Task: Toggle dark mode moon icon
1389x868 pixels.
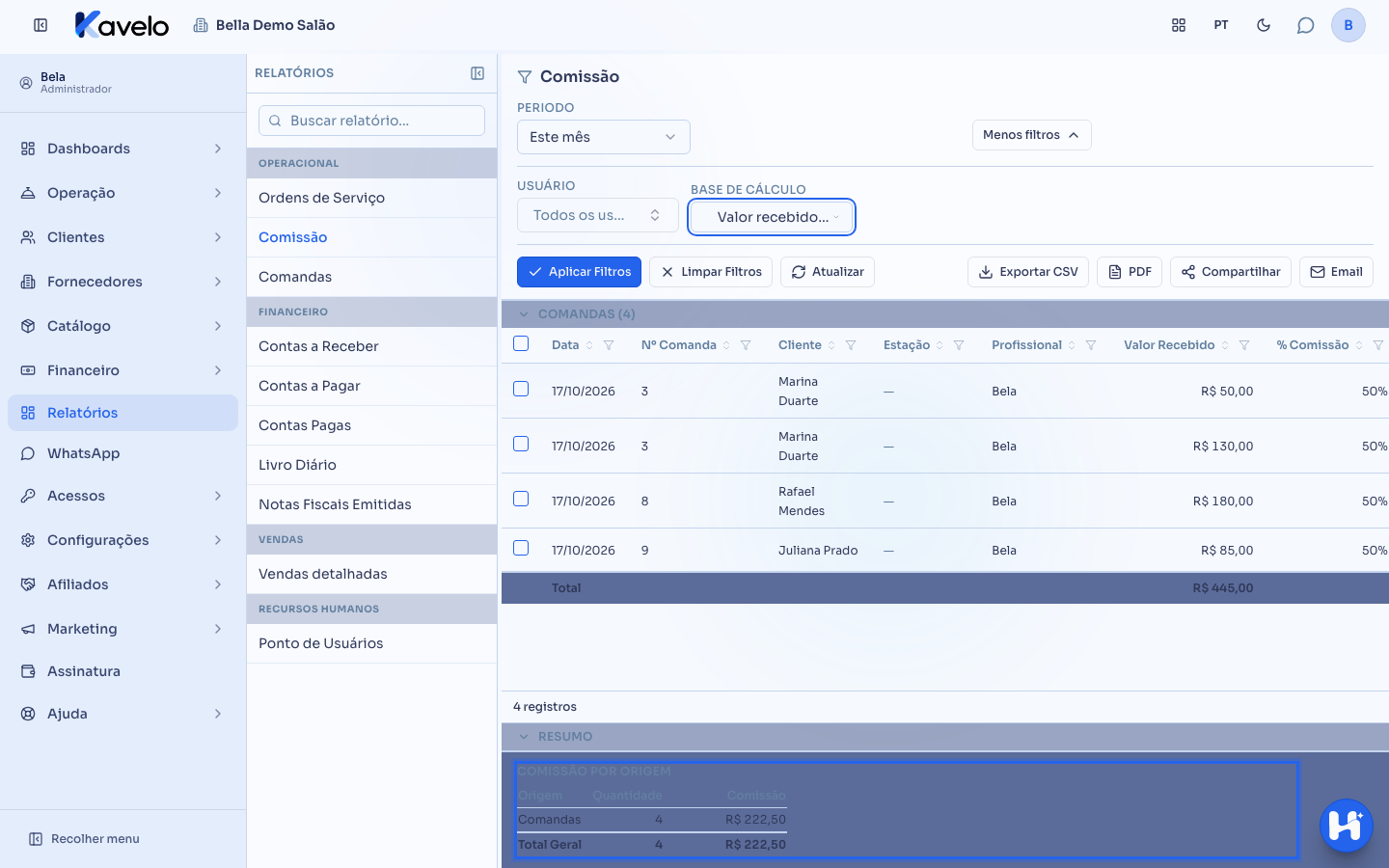Action: coord(1264,25)
